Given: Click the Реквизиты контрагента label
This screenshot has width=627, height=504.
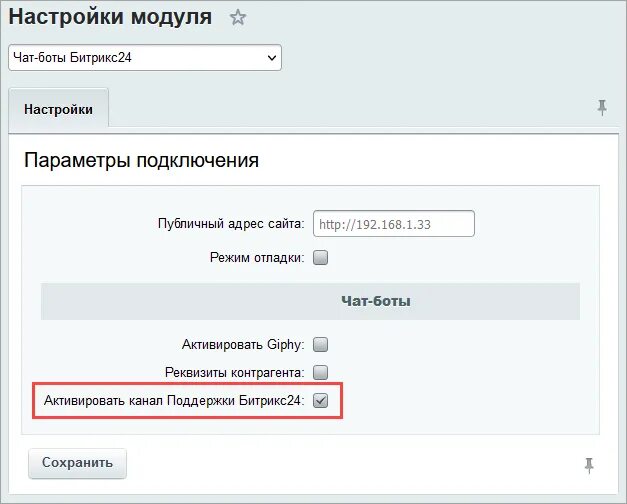Looking at the screenshot, I should click(x=235, y=372).
